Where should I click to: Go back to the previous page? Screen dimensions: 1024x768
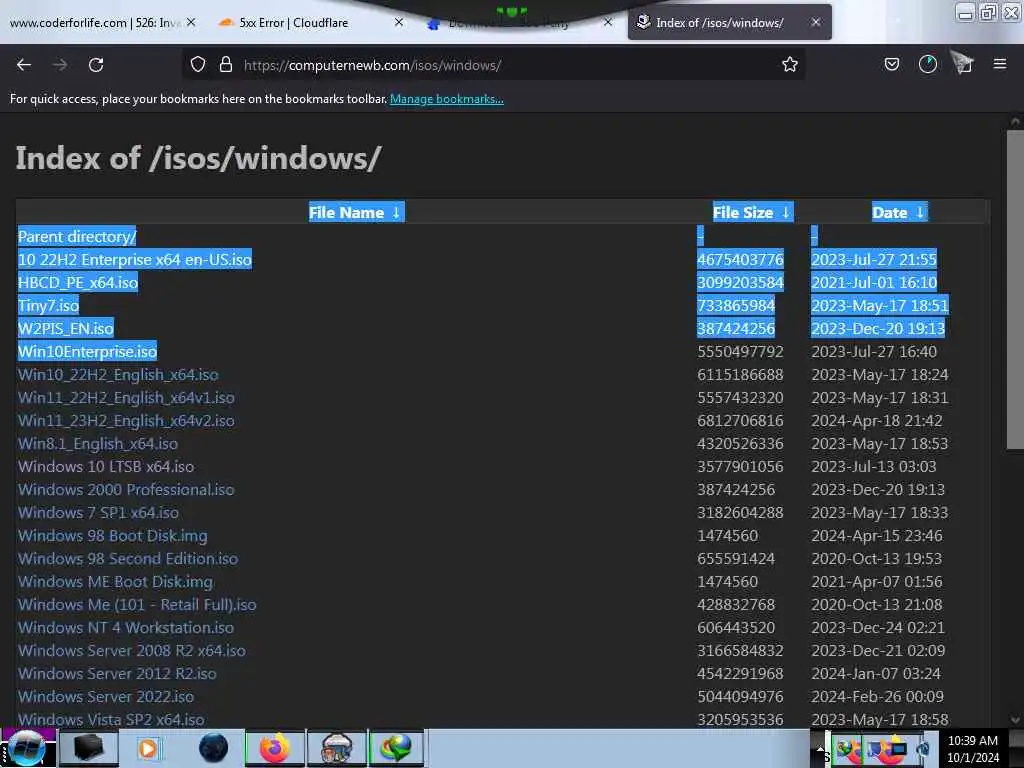click(x=24, y=65)
